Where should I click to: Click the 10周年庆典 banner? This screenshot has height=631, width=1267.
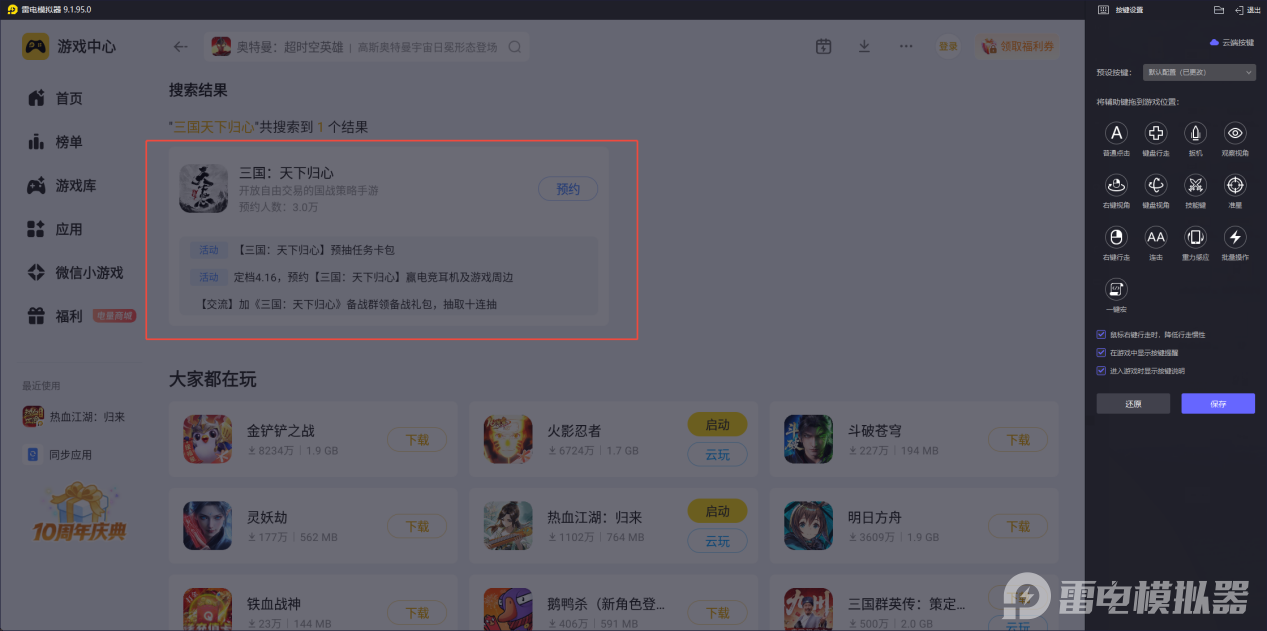81,512
